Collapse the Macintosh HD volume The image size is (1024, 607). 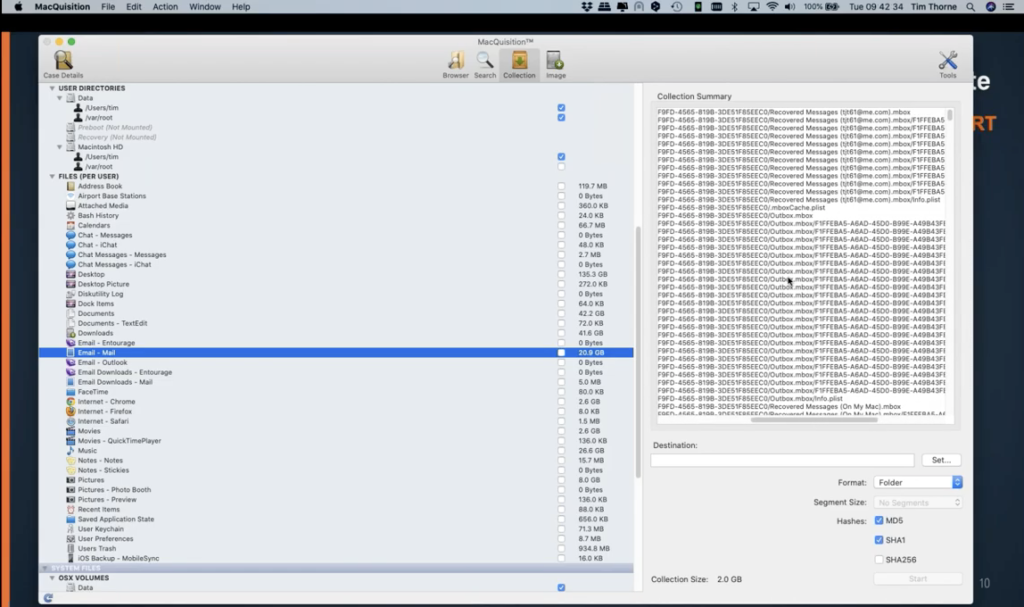click(x=59, y=147)
